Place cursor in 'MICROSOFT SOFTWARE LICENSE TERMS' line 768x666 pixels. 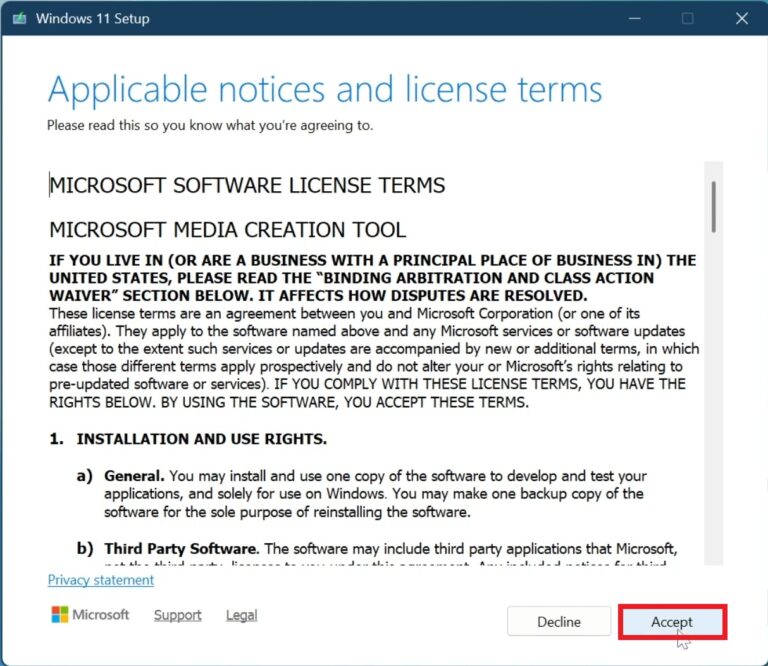tap(247, 186)
